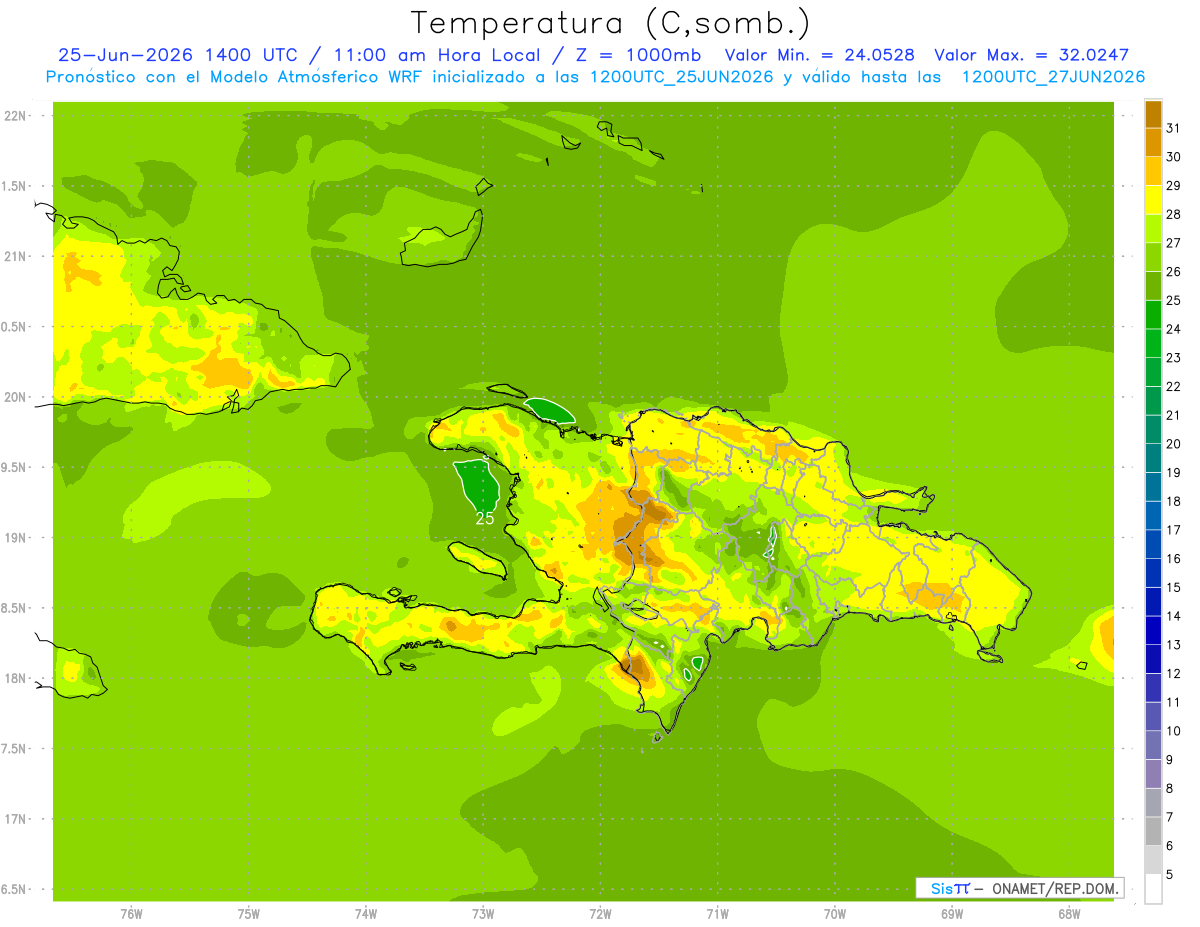1200x927 pixels.
Task: Click the "Valor Max. = 32.0247" value
Action: (1032, 55)
